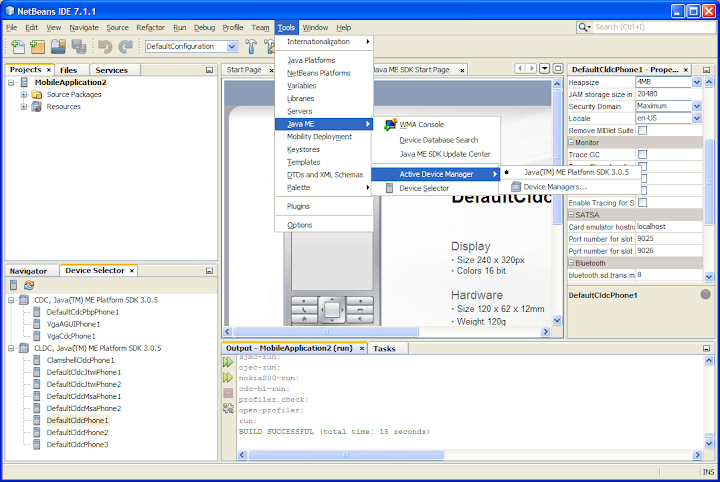Choose Java Platforms from Tools menu

tap(324, 60)
